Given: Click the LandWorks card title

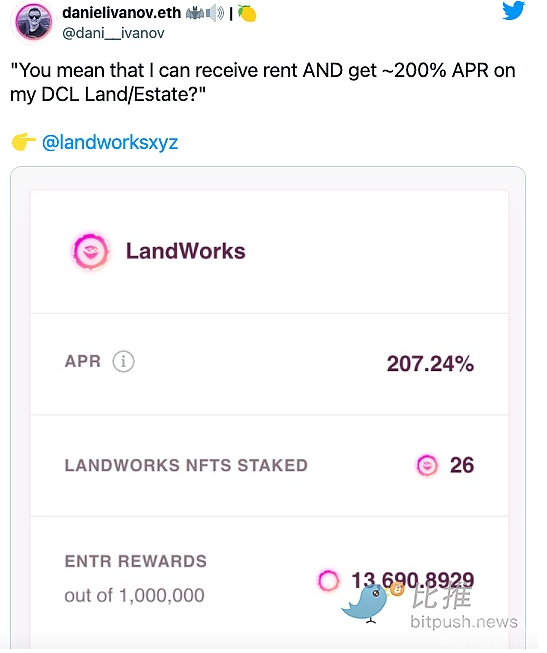Looking at the screenshot, I should 186,251.
